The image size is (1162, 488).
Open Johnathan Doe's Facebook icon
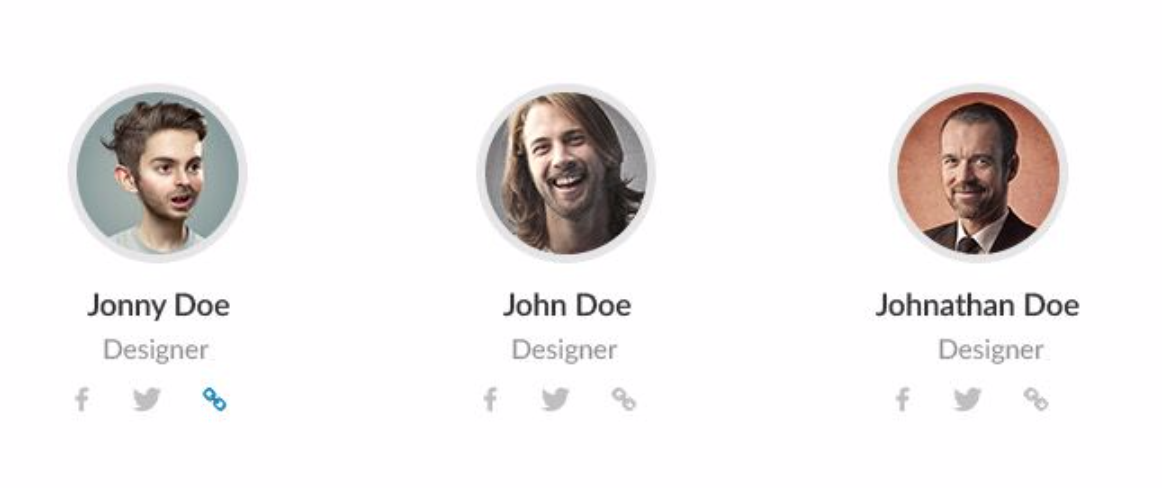pyautogui.click(x=902, y=400)
